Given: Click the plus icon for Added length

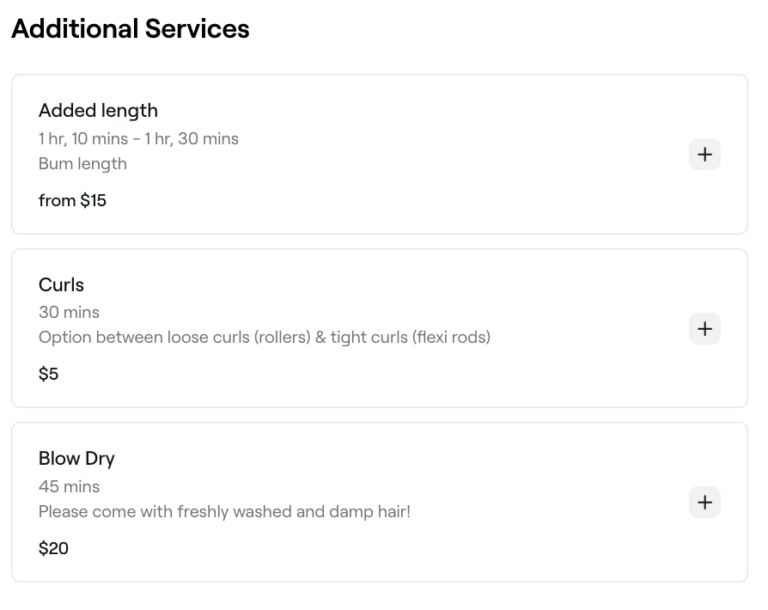Looking at the screenshot, I should click(705, 155).
